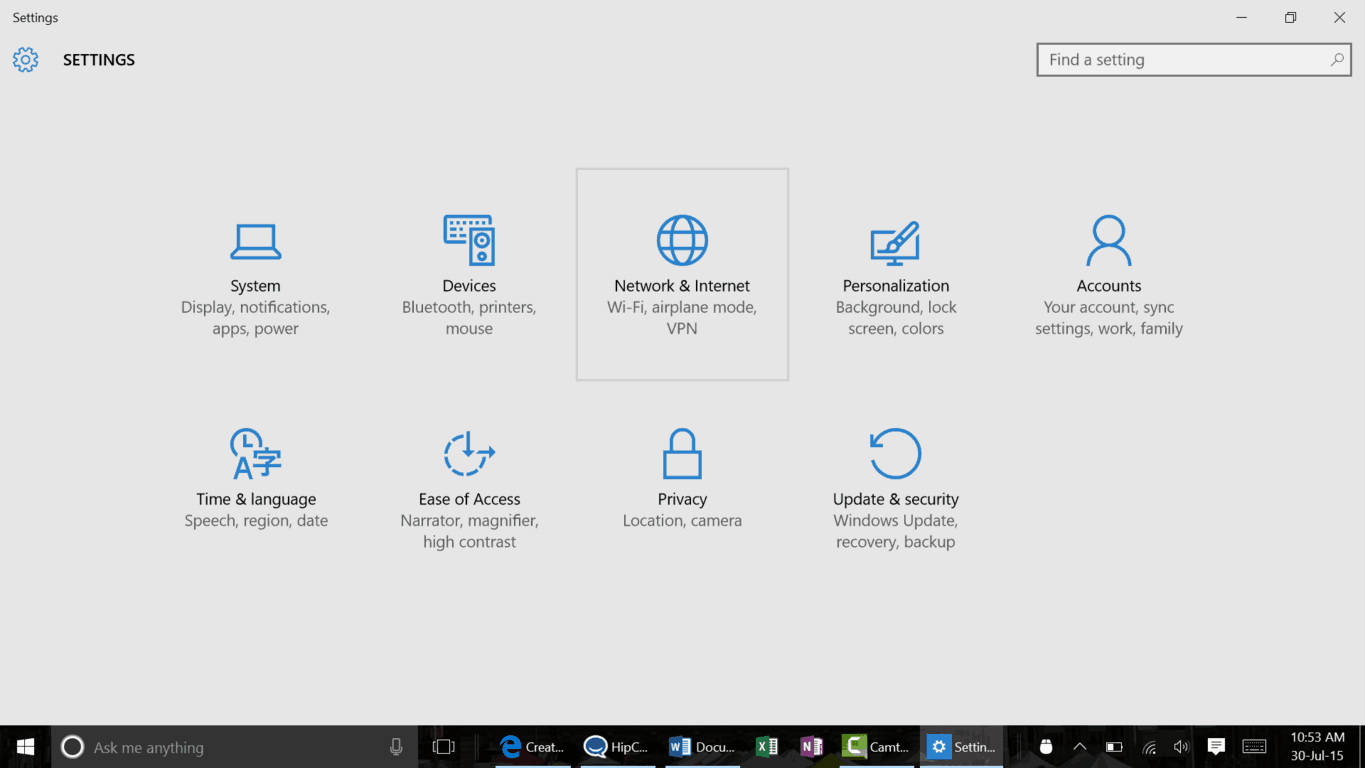Show hidden system tray icons
Viewport: 1365px width, 768px height.
[1080, 747]
